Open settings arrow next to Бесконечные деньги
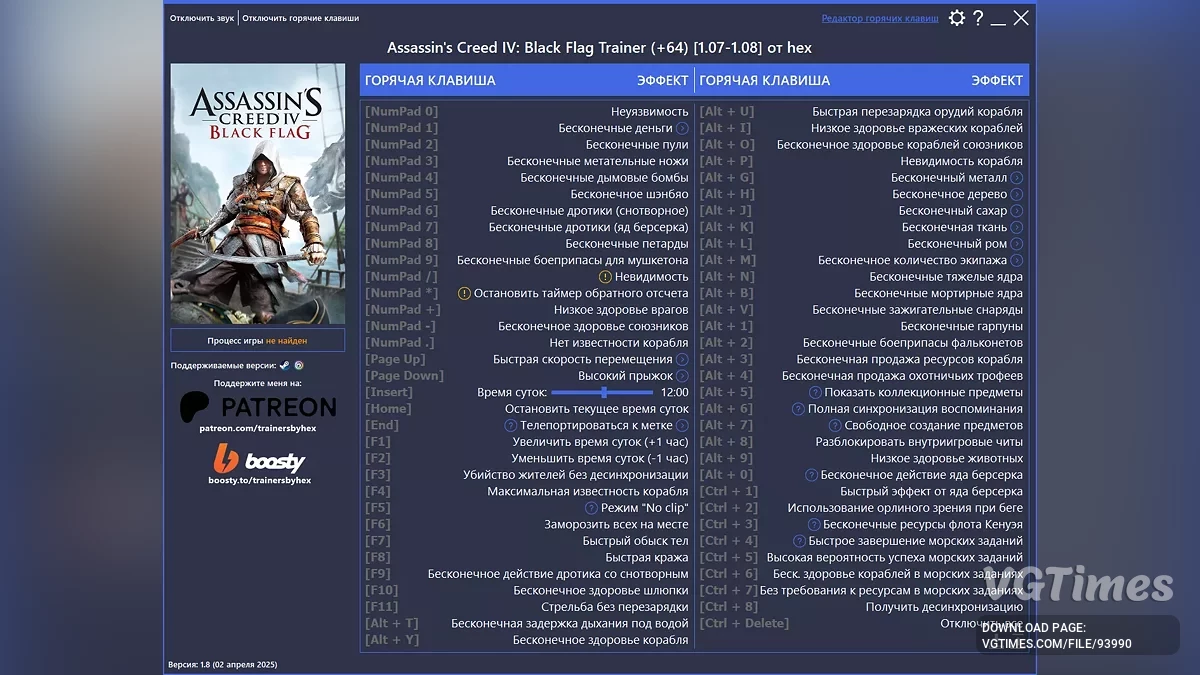1200x675 pixels. click(x=682, y=128)
